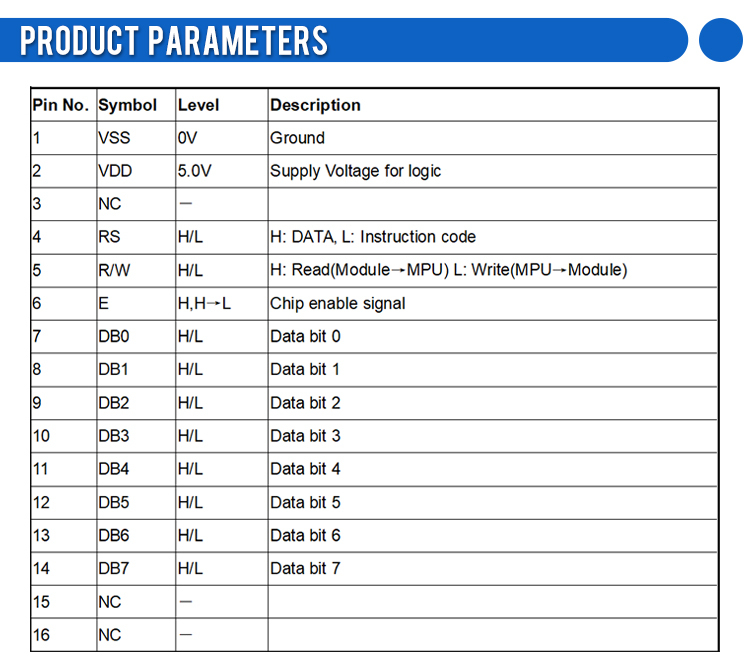Screen dimensions: 750x665
Task: Click the Data bit 6 description
Action: pyautogui.click(x=305, y=535)
